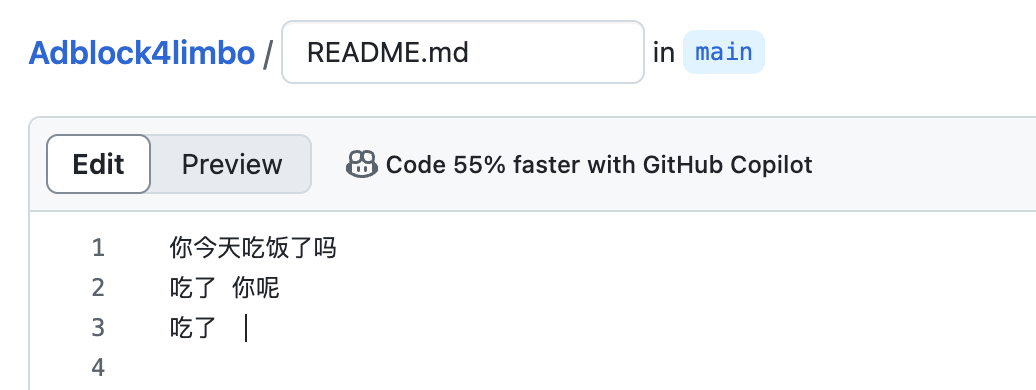1036x390 pixels.
Task: Click line number 2 in the gutter
Action: point(98,288)
